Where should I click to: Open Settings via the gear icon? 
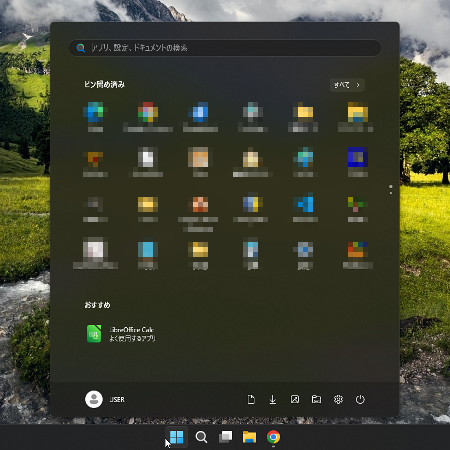pos(338,399)
